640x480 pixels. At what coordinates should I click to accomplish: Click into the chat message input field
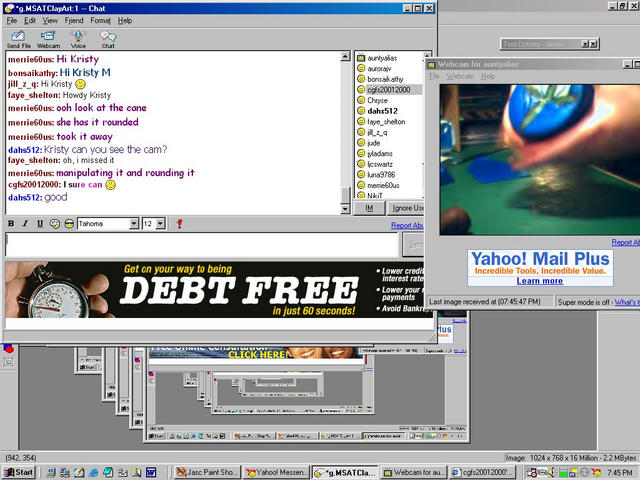click(202, 244)
